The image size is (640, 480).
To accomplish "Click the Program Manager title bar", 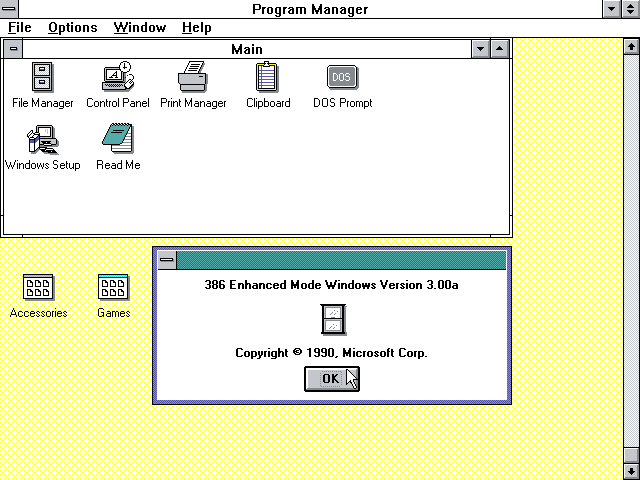I will click(x=310, y=9).
